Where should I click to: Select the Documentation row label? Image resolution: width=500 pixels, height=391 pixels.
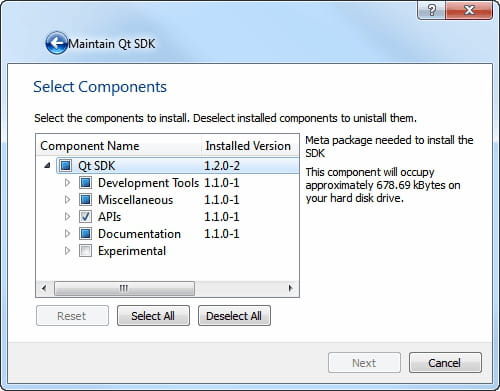(139, 234)
